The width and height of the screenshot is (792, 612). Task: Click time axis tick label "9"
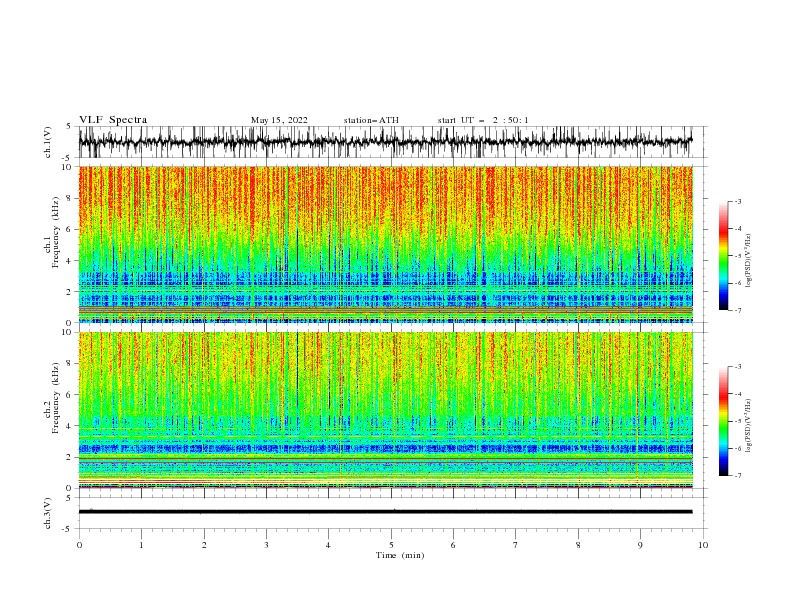[640, 545]
